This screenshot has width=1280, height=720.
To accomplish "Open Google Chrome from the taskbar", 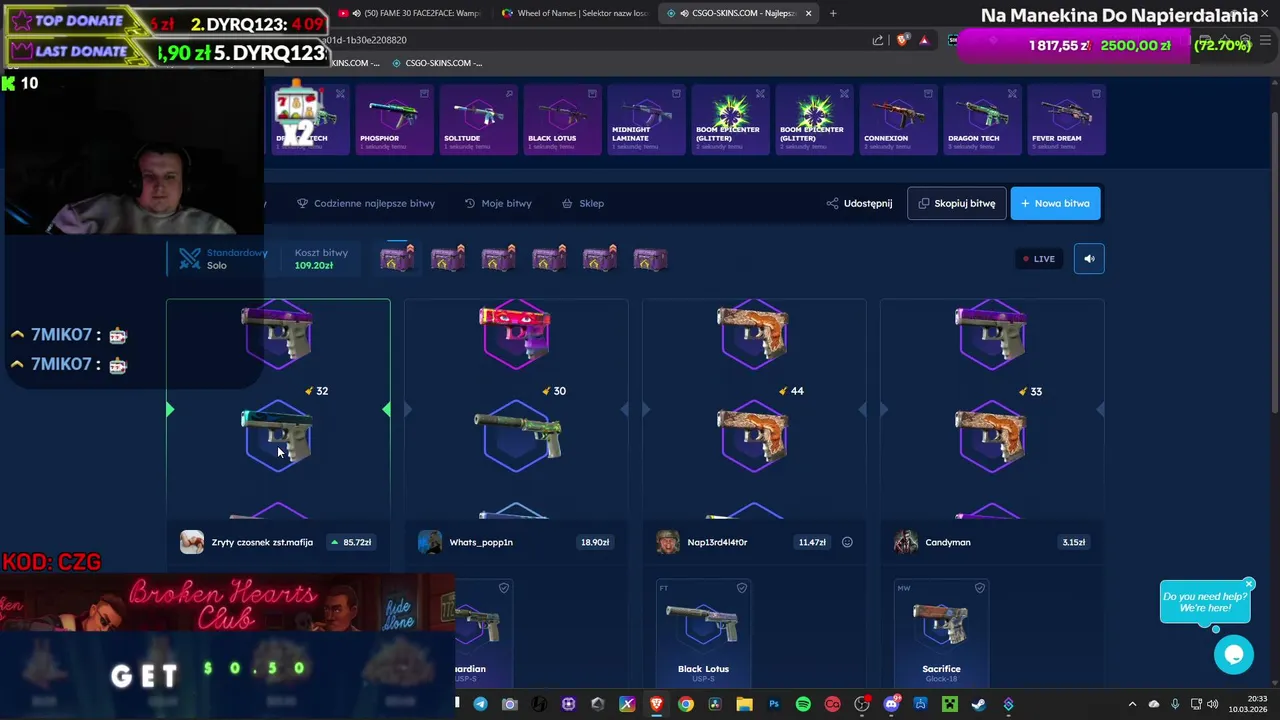I will (x=686, y=704).
